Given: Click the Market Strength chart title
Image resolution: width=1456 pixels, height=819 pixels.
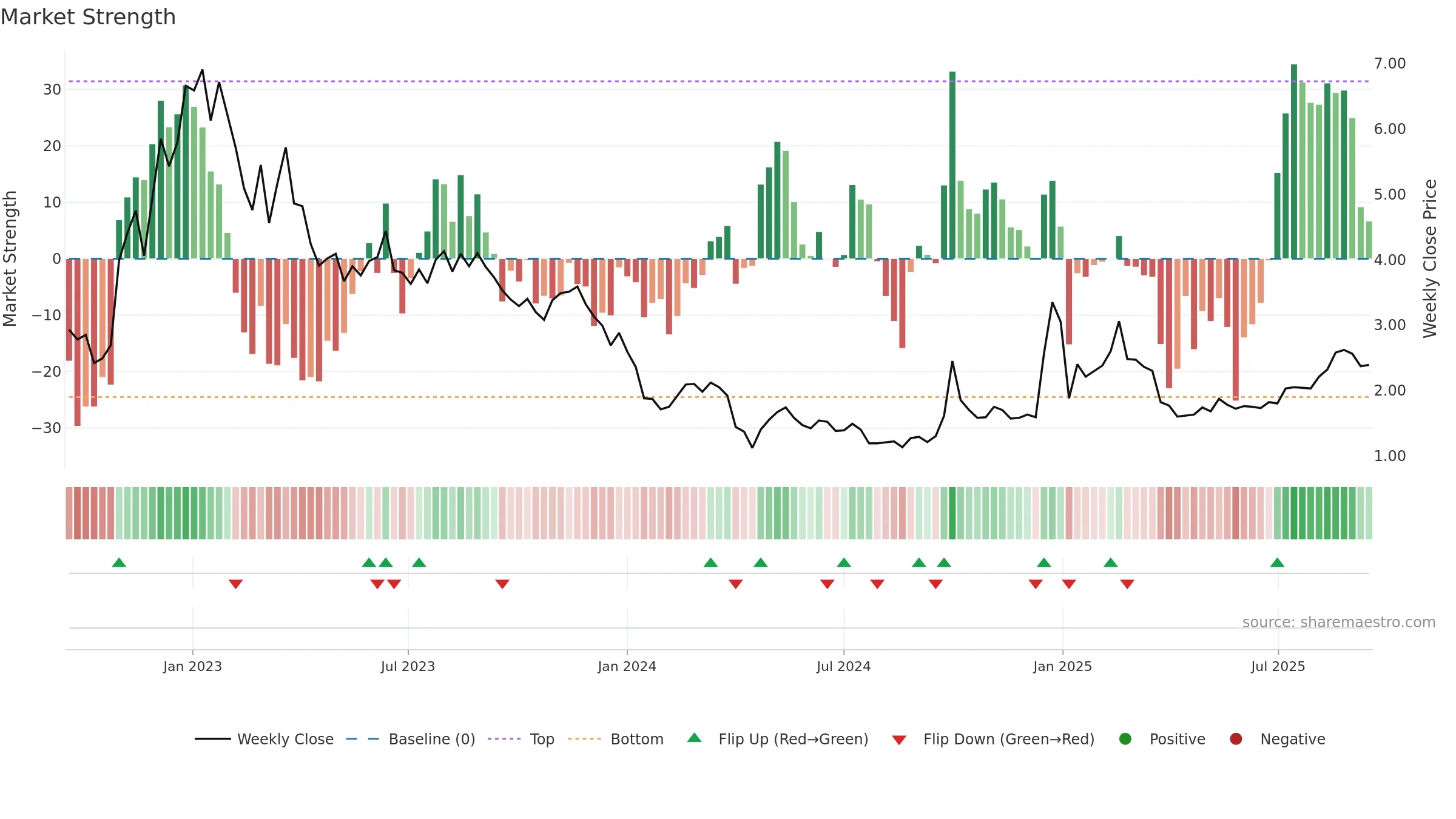Looking at the screenshot, I should coord(88,17).
